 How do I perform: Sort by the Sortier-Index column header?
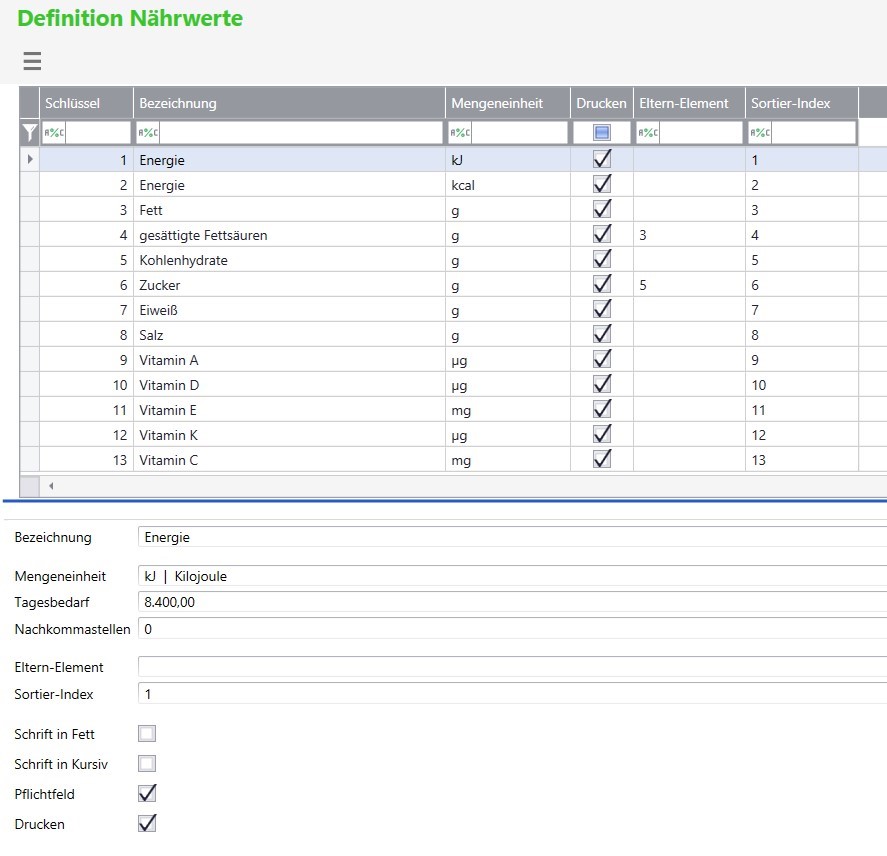pos(800,103)
